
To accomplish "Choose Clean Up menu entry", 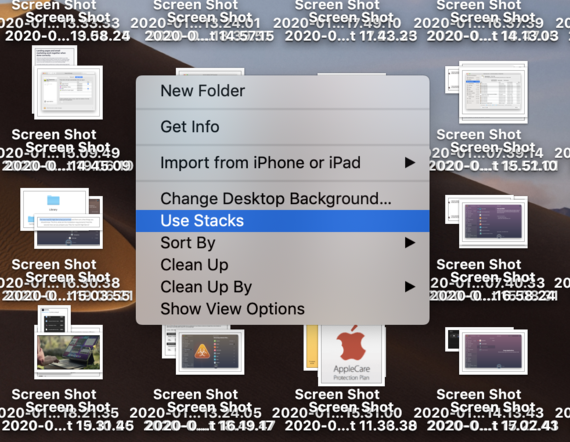I will pyautogui.click(x=282, y=265).
